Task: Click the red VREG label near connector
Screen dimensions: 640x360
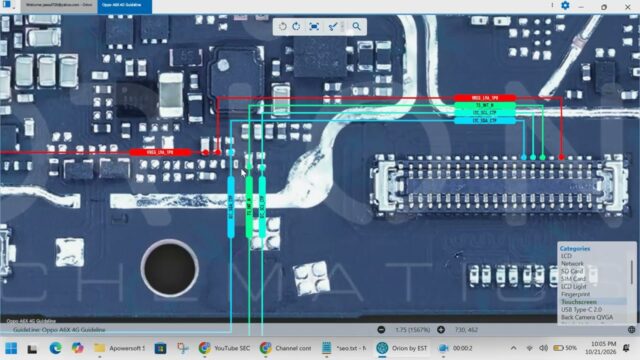Action: (x=485, y=98)
